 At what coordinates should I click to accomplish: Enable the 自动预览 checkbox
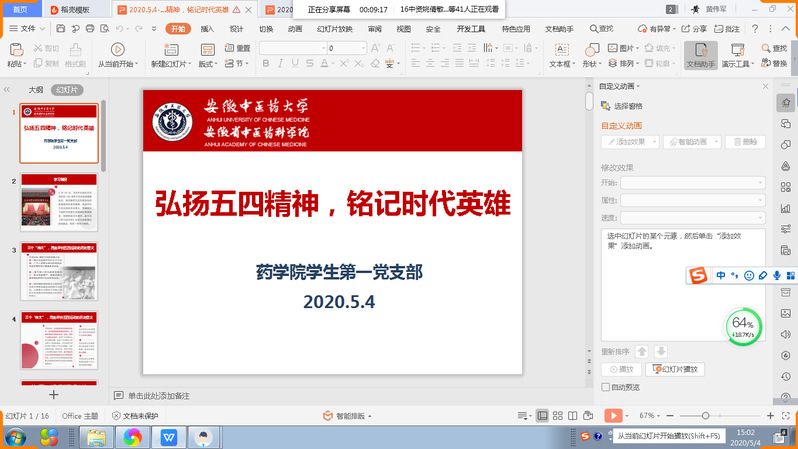606,386
